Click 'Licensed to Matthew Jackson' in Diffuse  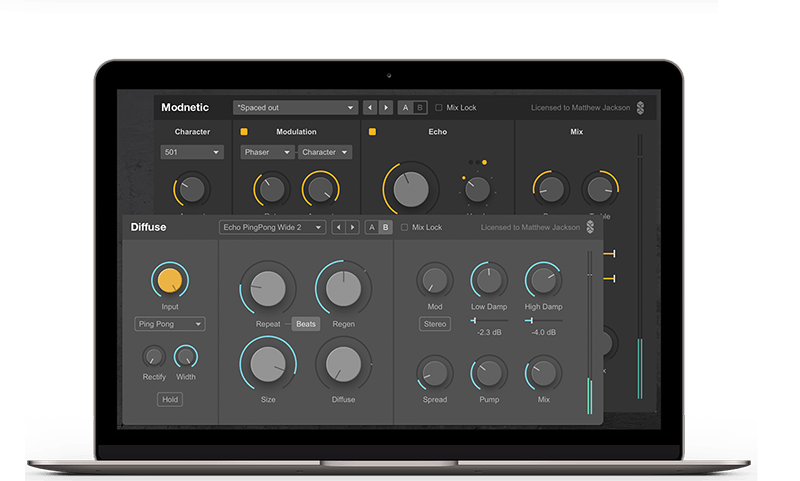530,227
